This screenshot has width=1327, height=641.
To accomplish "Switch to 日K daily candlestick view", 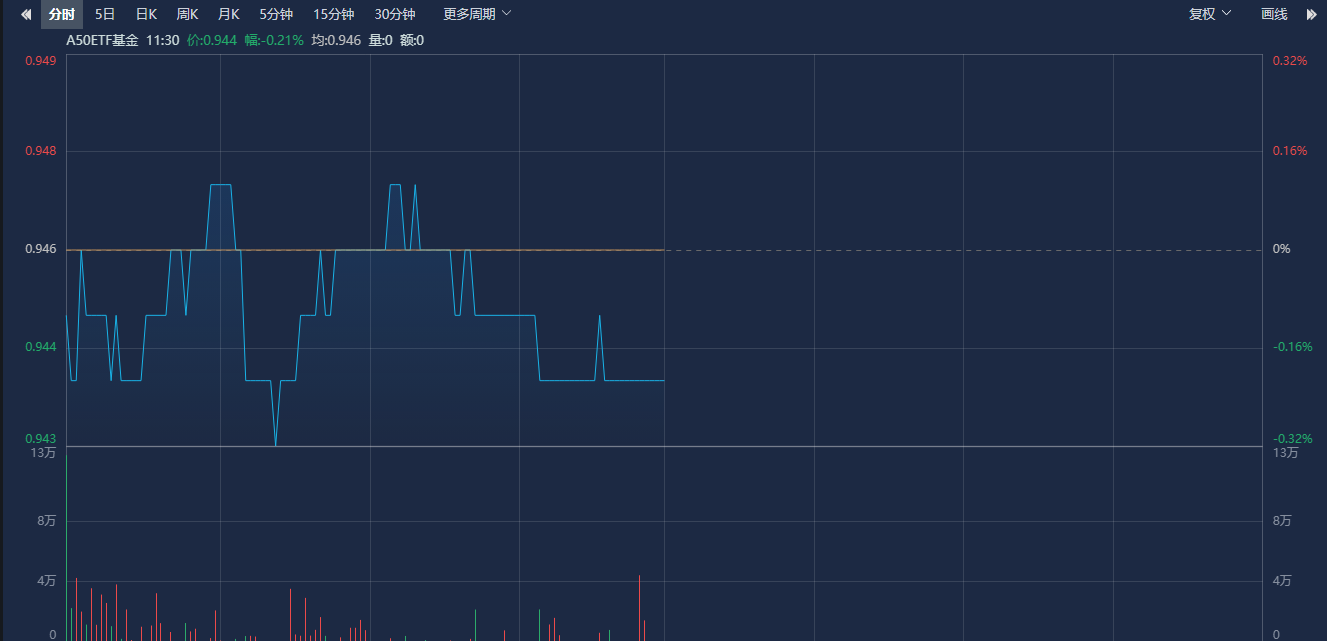I will pos(146,14).
